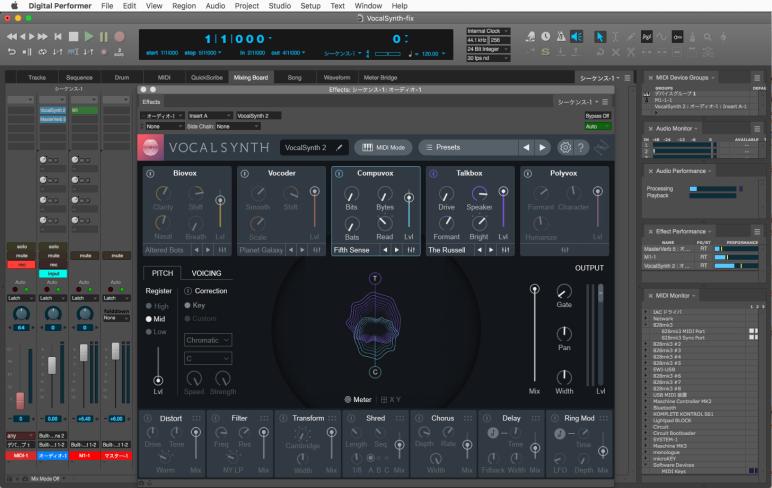Click the green Auto button in Effects
Viewport: 772px width, 488px height.
(x=597, y=127)
